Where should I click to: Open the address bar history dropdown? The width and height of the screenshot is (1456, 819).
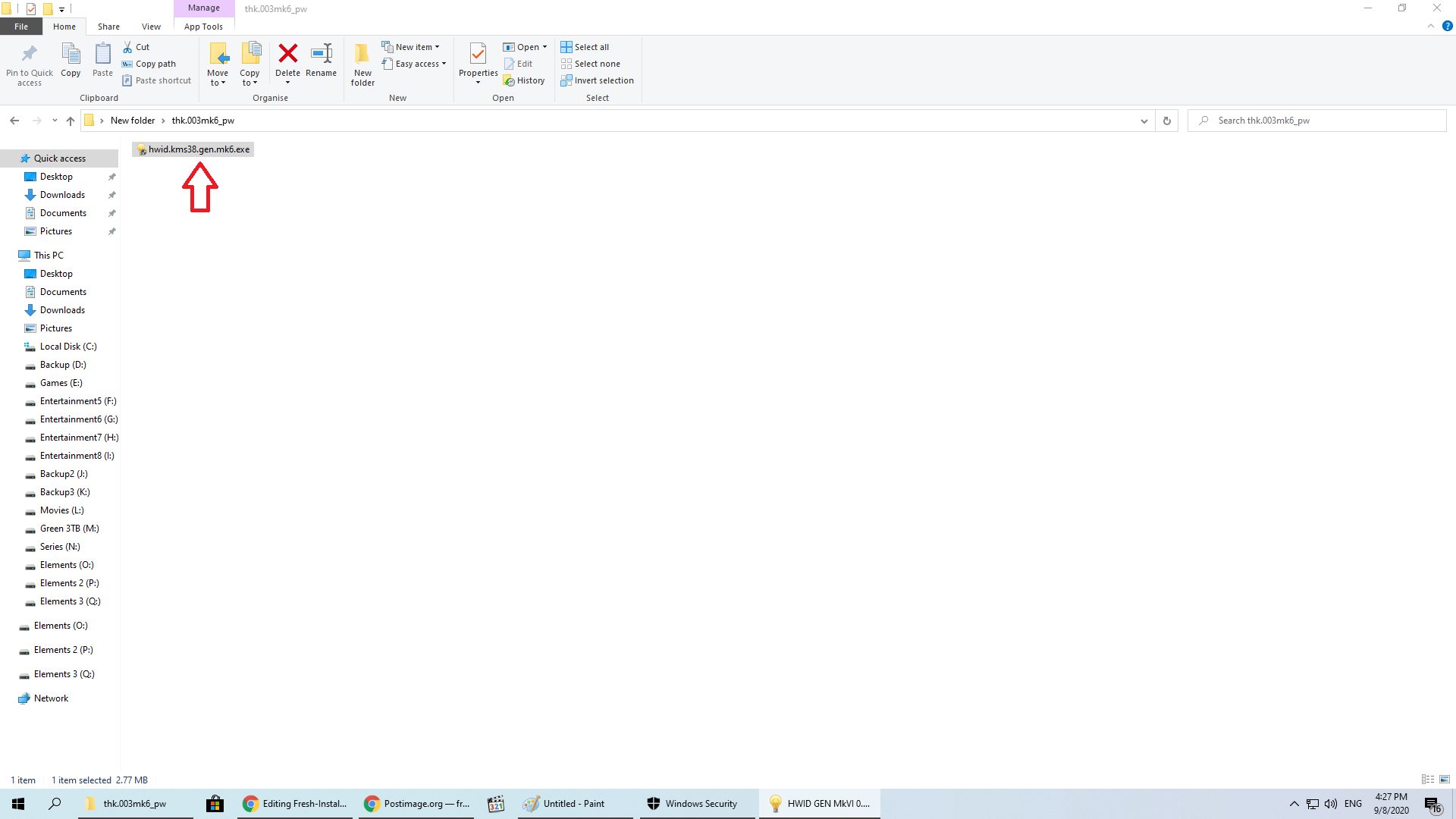[1144, 121]
